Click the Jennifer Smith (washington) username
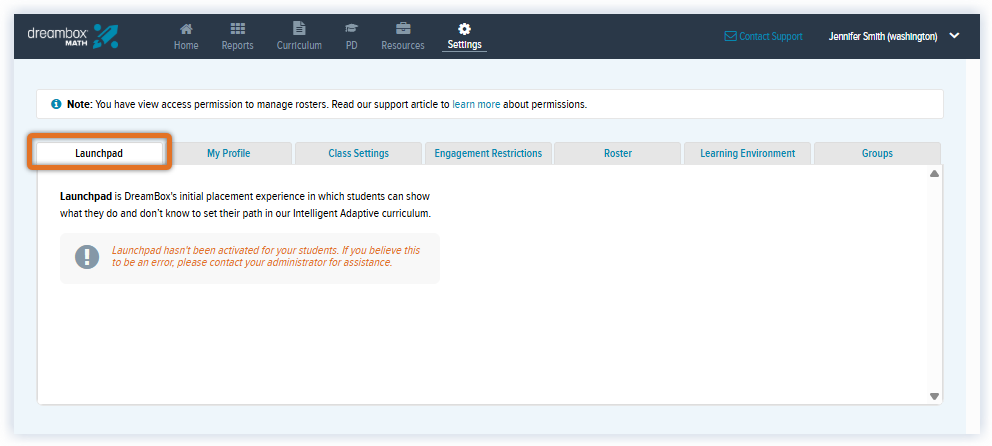This screenshot has height=446, width=992. coord(883,37)
